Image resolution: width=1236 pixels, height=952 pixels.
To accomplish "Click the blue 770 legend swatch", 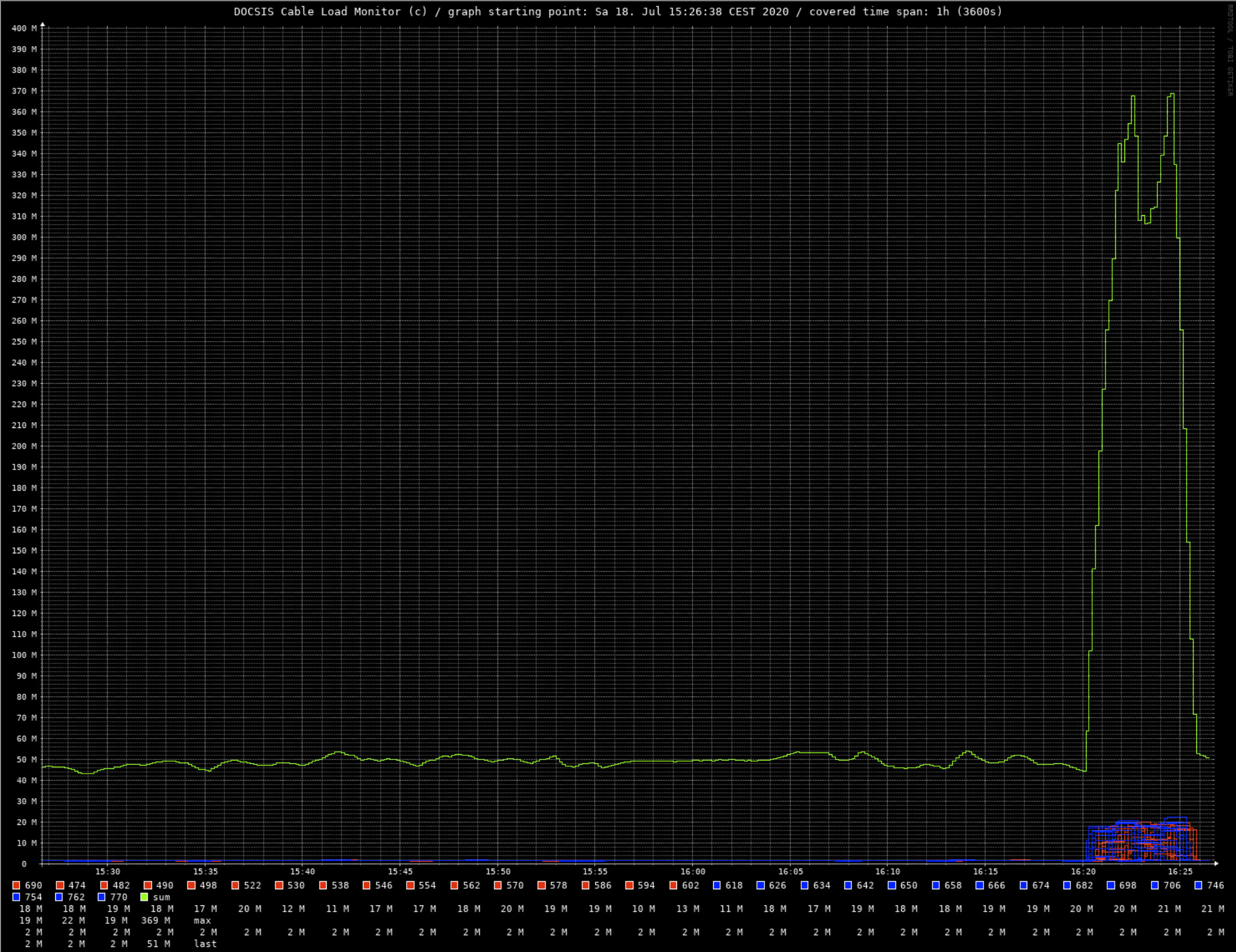I will [x=101, y=897].
